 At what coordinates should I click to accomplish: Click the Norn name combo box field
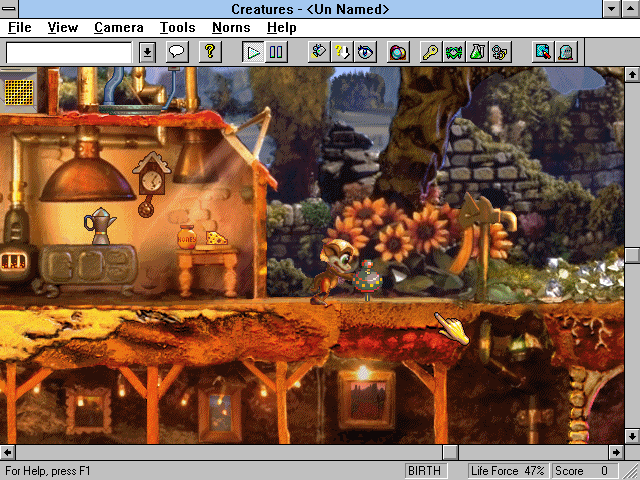pyautogui.click(x=69, y=52)
